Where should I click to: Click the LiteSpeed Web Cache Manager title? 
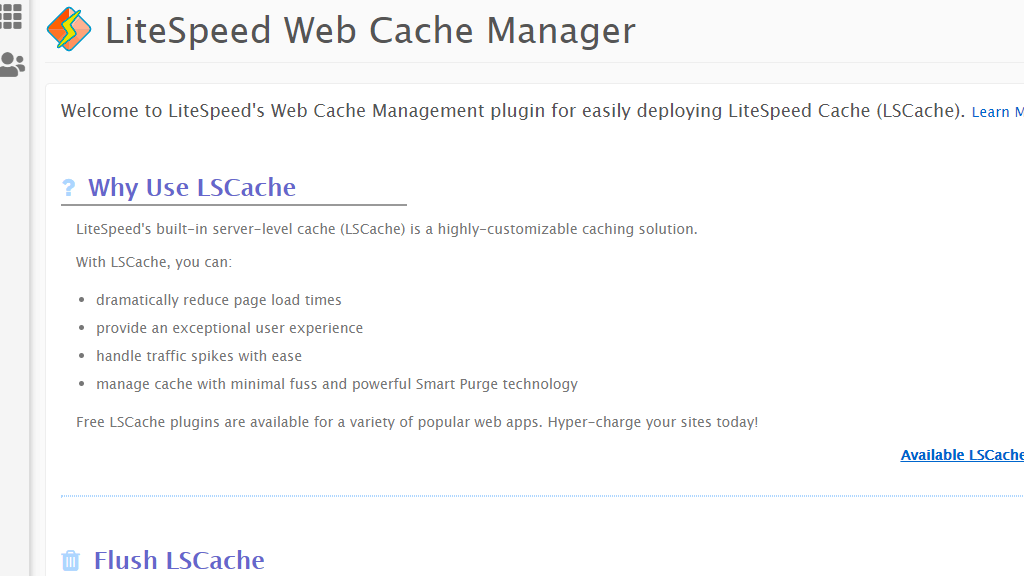click(370, 31)
